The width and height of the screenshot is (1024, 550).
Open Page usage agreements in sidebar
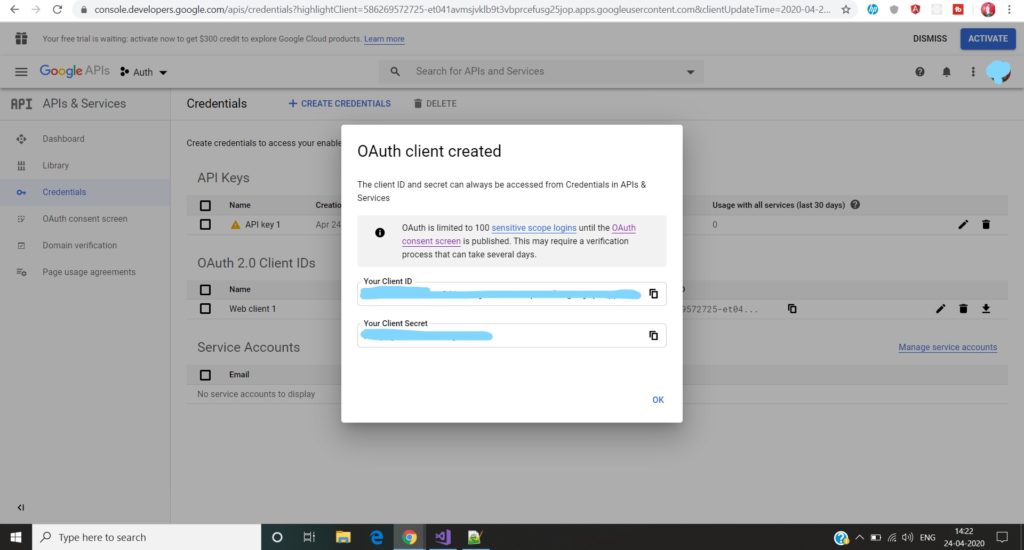(x=89, y=272)
